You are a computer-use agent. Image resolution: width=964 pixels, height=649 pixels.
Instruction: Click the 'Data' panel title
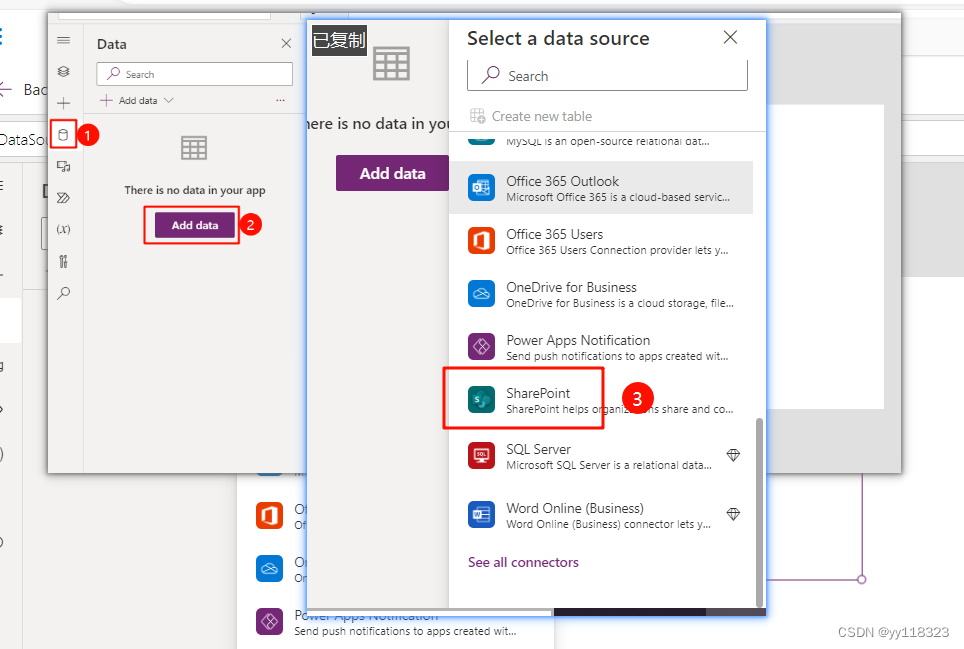pos(112,44)
